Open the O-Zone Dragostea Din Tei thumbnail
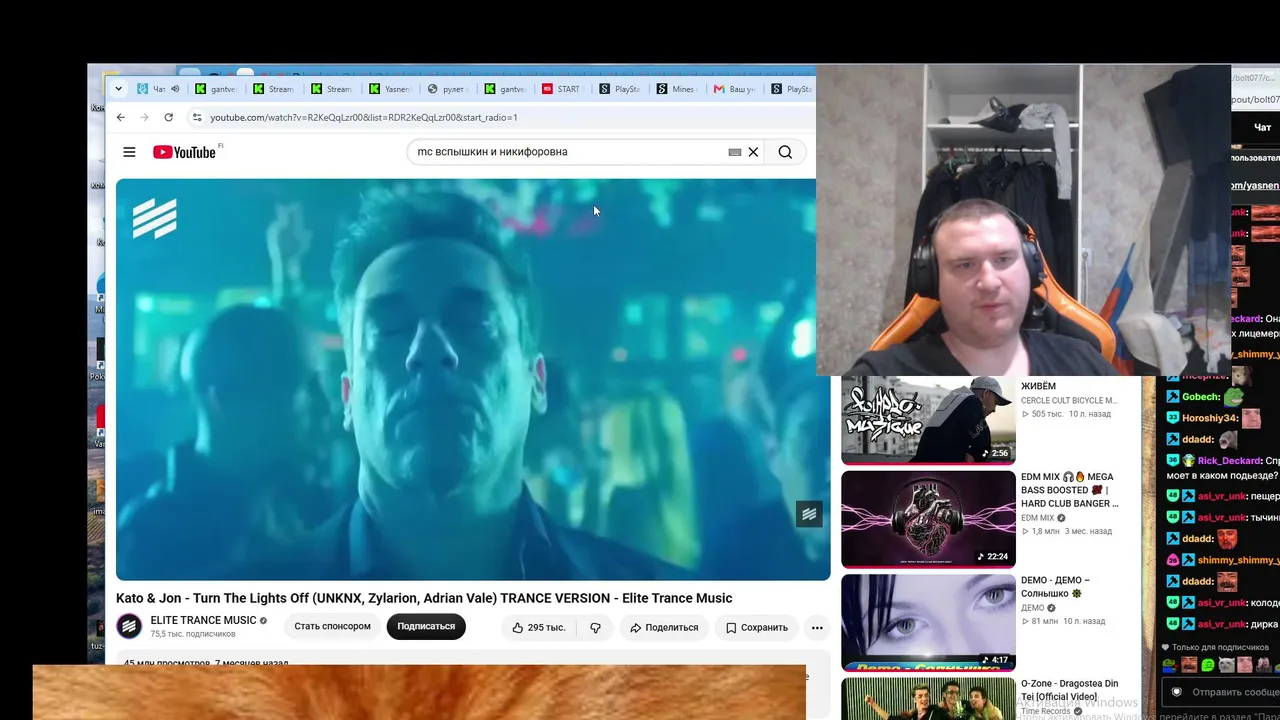1280x720 pixels. [x=928, y=699]
